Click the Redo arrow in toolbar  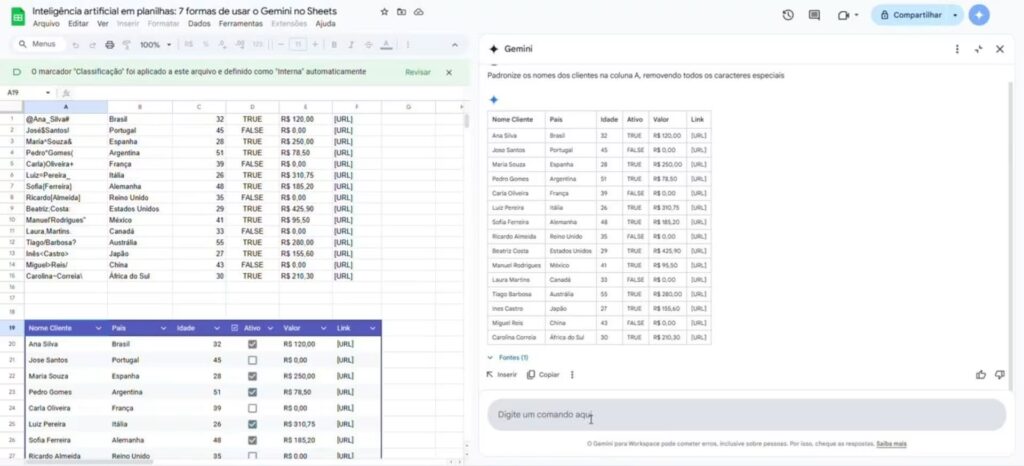point(93,45)
